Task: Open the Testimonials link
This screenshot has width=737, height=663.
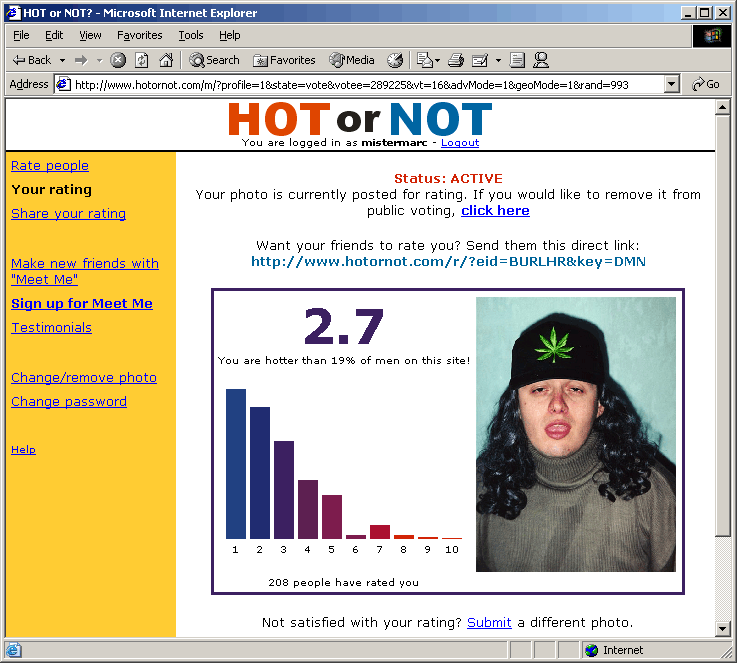Action: (x=51, y=328)
